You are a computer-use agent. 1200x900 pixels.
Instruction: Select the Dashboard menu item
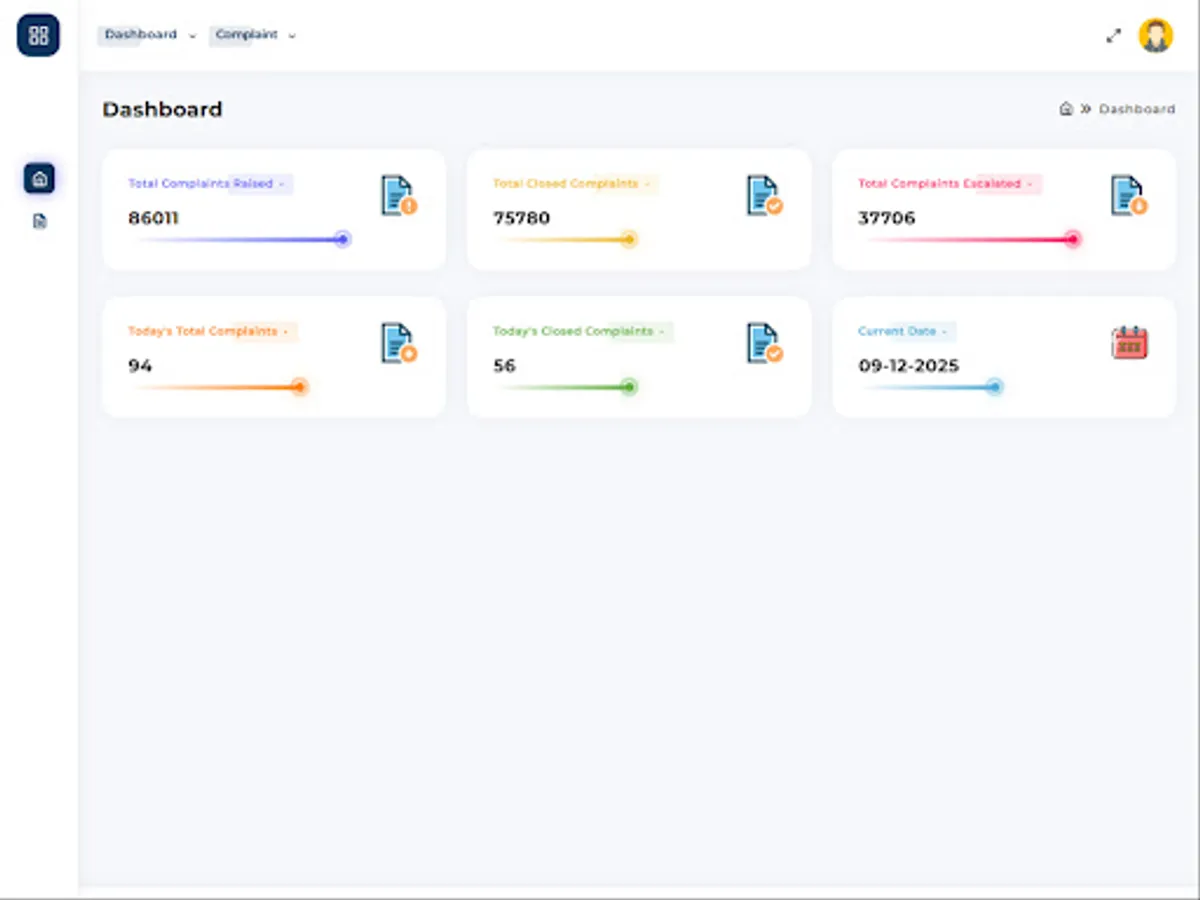coord(140,34)
